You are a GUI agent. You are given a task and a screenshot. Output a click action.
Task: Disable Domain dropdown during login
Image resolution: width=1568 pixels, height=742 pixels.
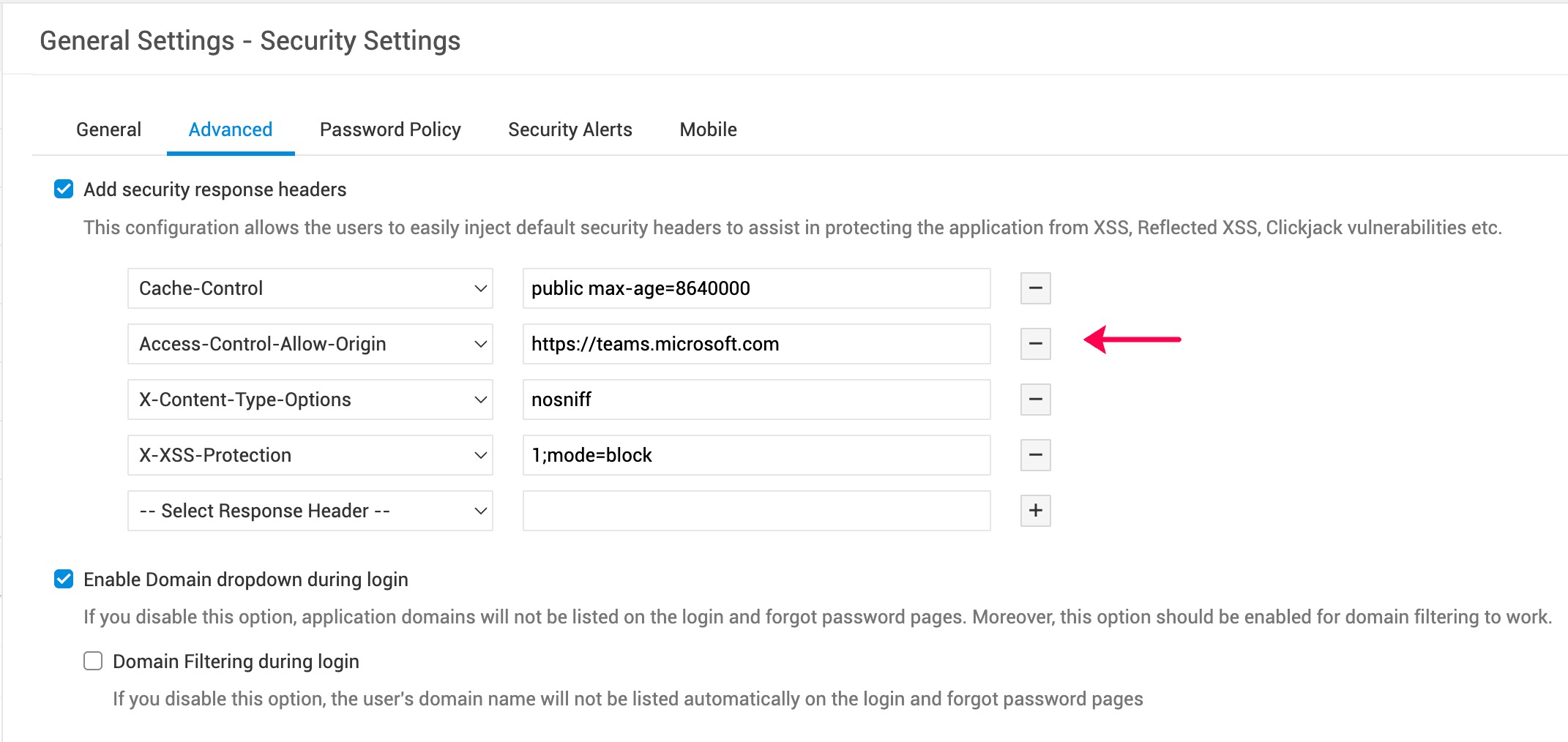coord(64,580)
